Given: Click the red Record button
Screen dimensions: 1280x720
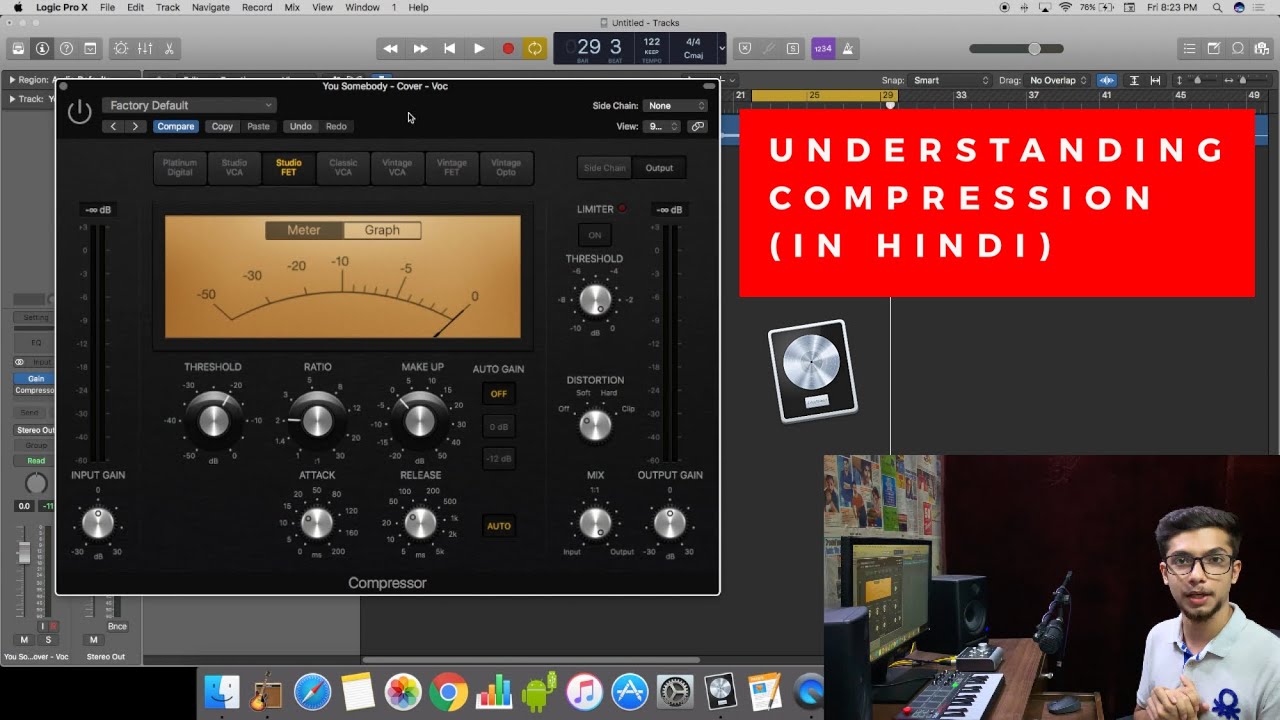Looking at the screenshot, I should pos(508,48).
